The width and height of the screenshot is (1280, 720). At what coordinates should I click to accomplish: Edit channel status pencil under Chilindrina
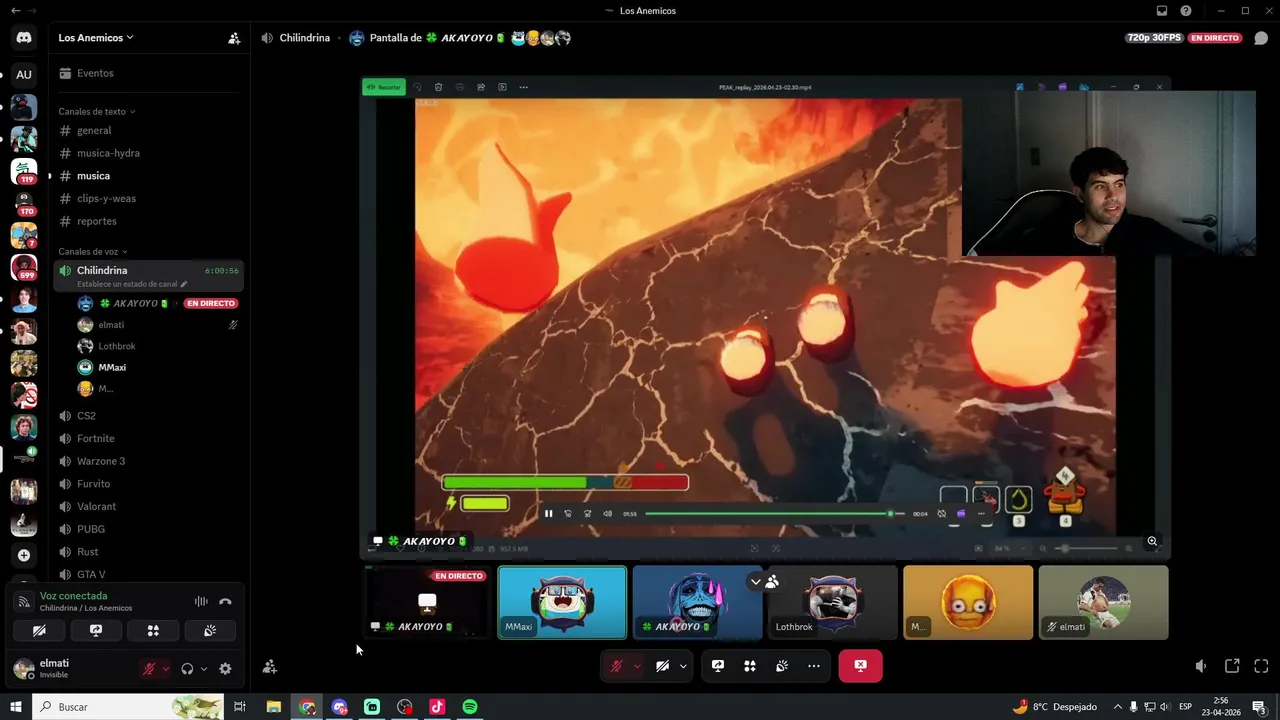pos(183,284)
